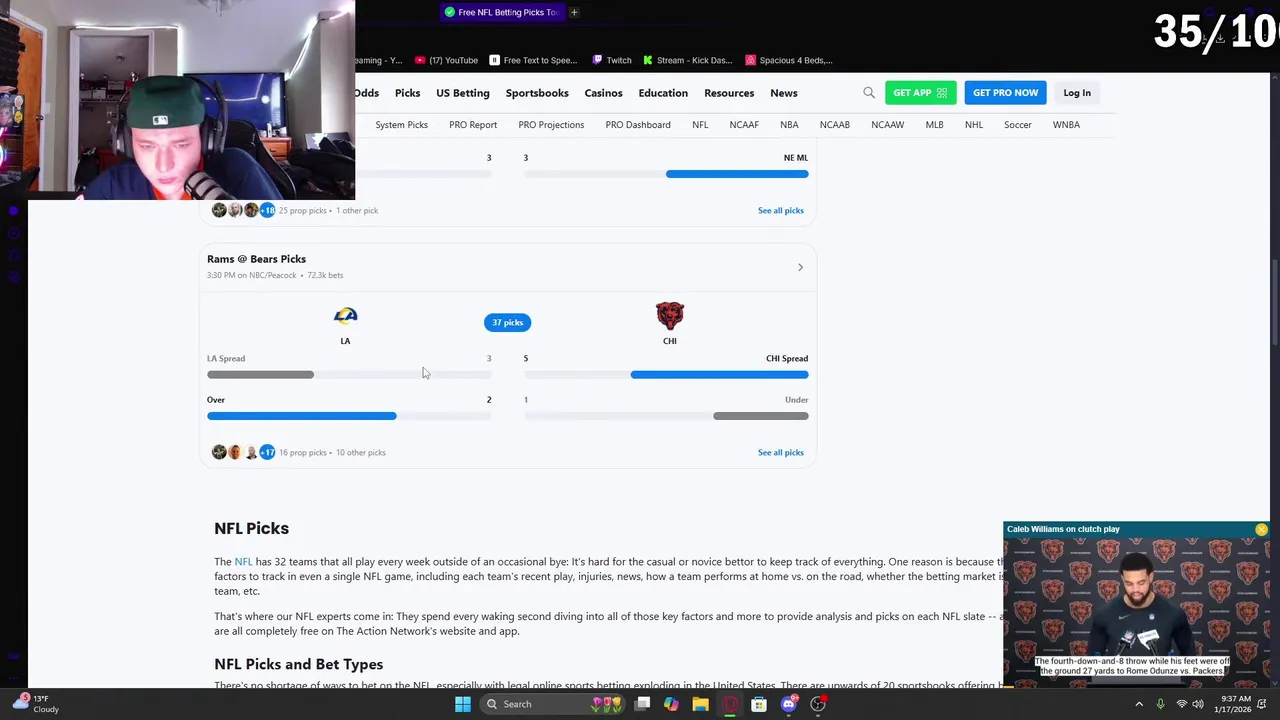Image resolution: width=1280 pixels, height=720 pixels.
Task: Click the green GET APP button
Action: coord(920,93)
